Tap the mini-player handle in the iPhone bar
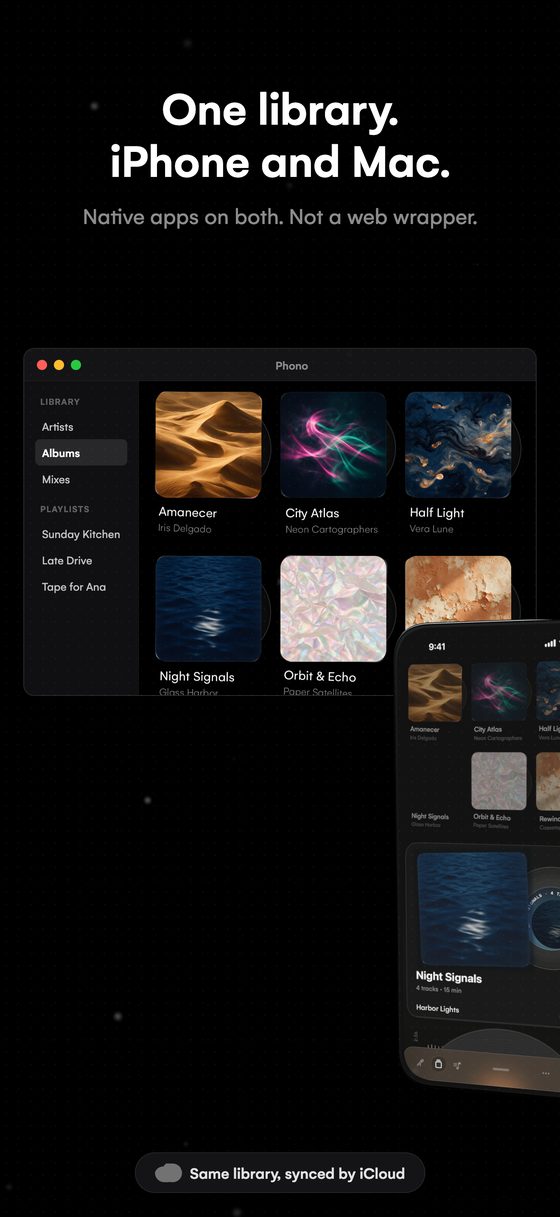 click(x=501, y=1069)
